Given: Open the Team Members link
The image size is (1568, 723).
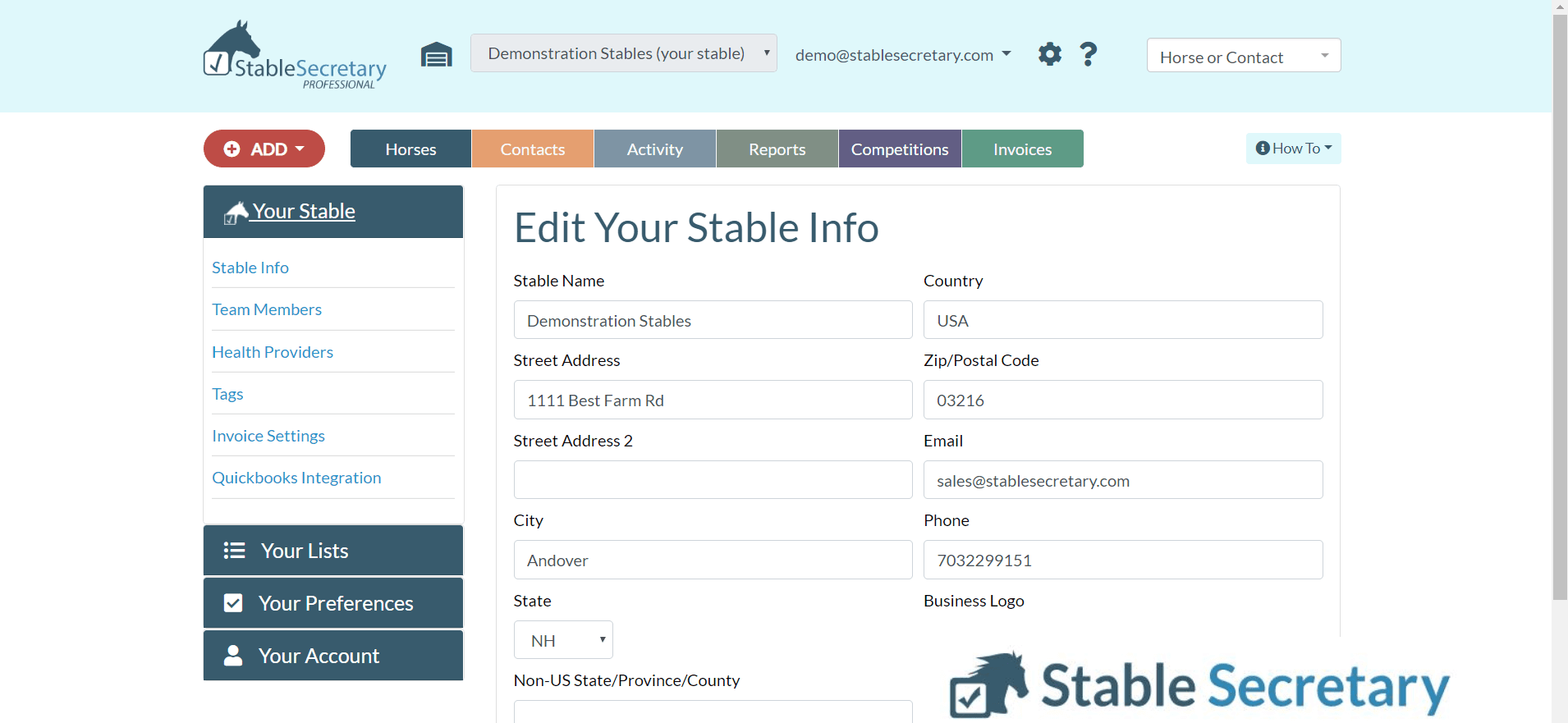Looking at the screenshot, I should 267,309.
